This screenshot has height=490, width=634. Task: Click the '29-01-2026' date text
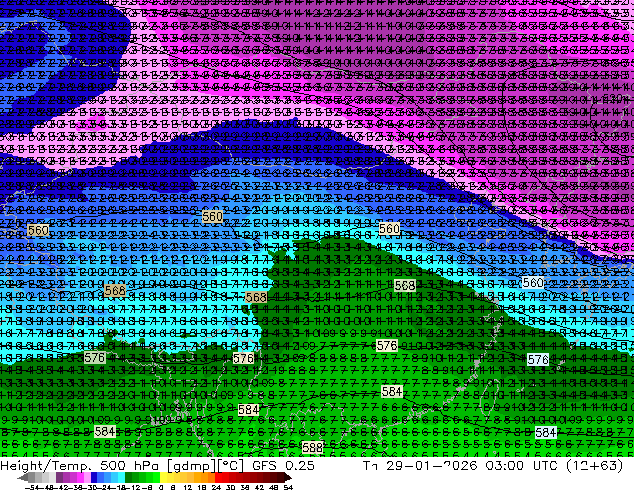coord(431,465)
